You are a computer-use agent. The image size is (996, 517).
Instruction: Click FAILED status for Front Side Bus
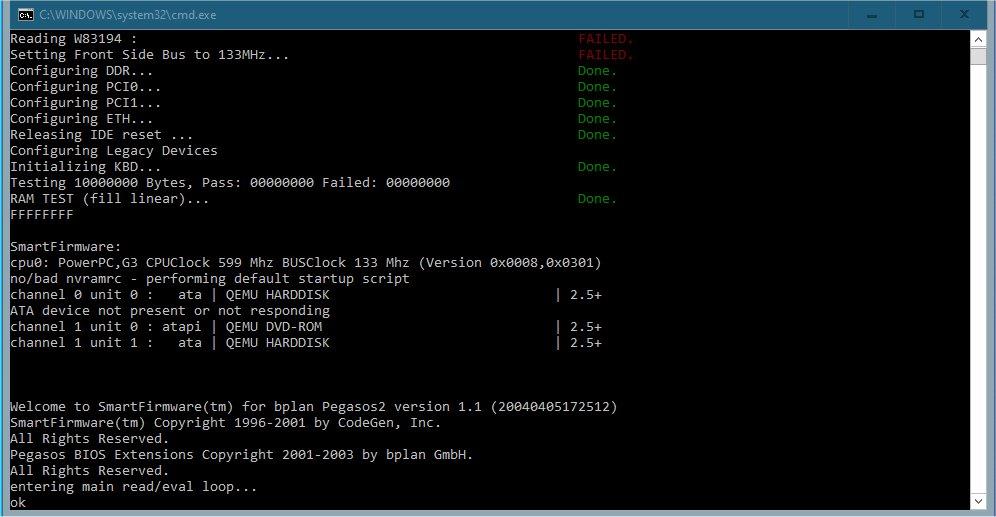(605, 55)
